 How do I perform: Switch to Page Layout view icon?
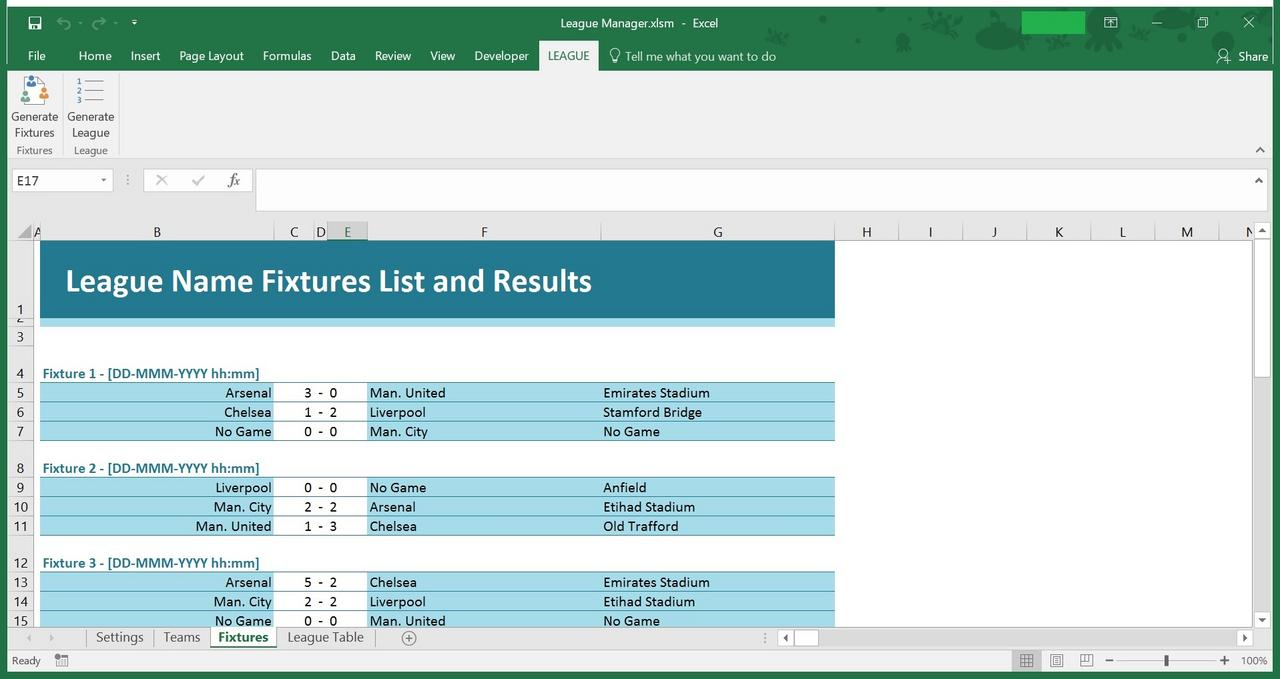(x=1055, y=660)
